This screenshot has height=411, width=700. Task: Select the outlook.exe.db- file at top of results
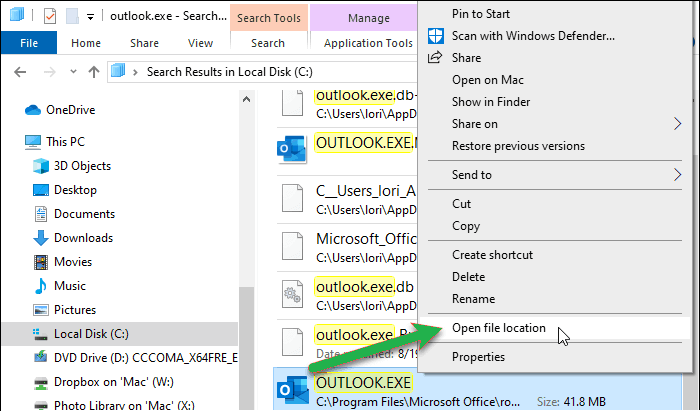point(346,104)
